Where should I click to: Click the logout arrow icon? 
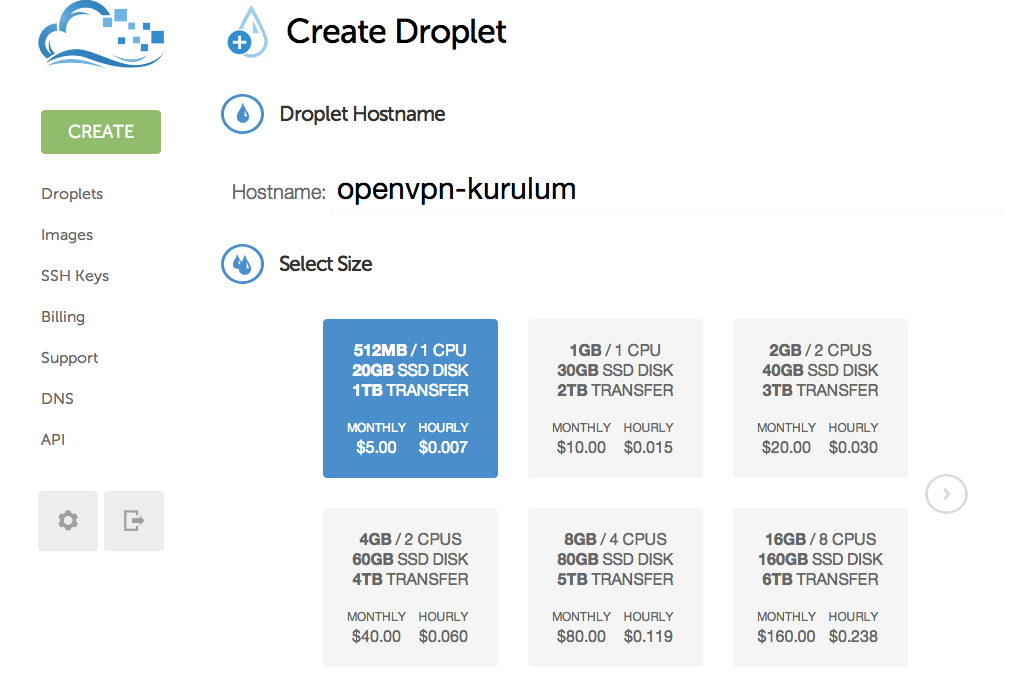coord(134,521)
